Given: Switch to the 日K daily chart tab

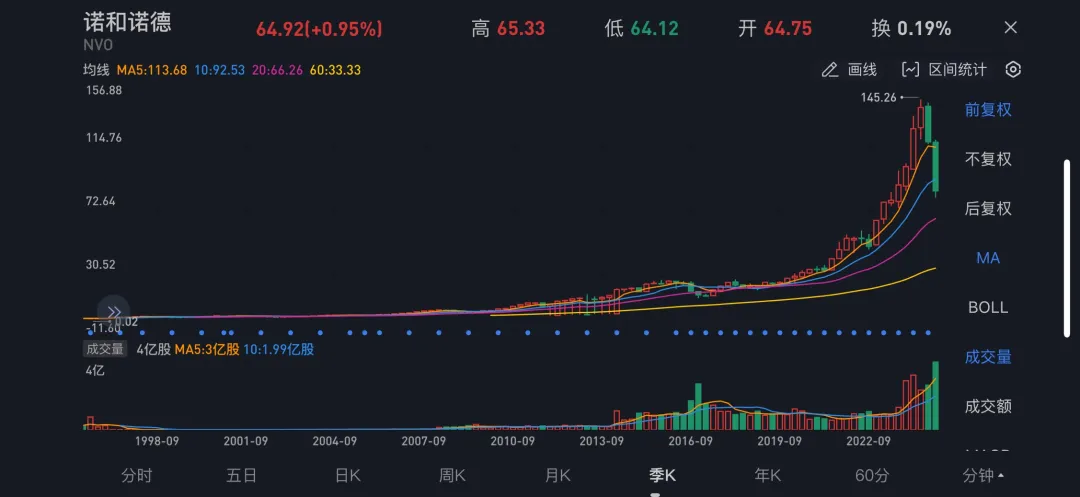Looking at the screenshot, I should coord(347,475).
